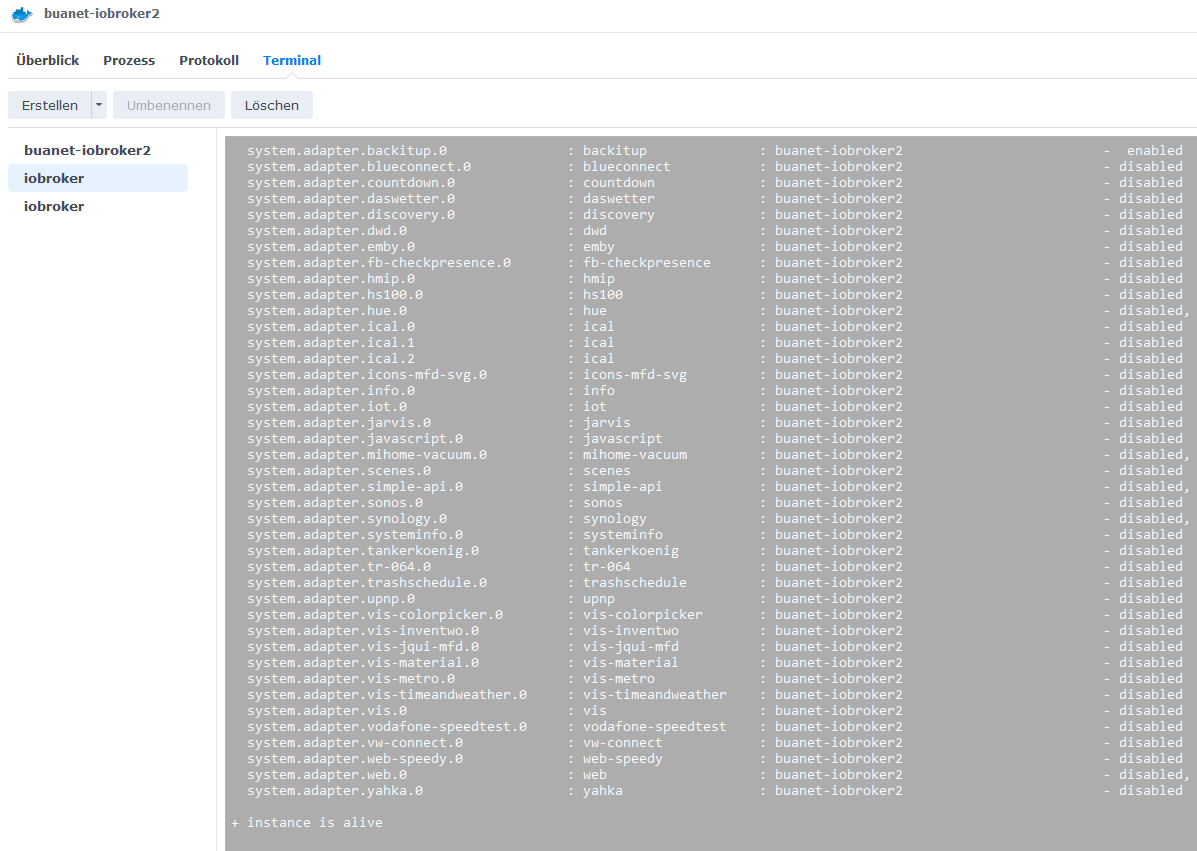
Task: Click system.adapter.vis-jqui-mfd.0 text
Action: [x=363, y=647]
